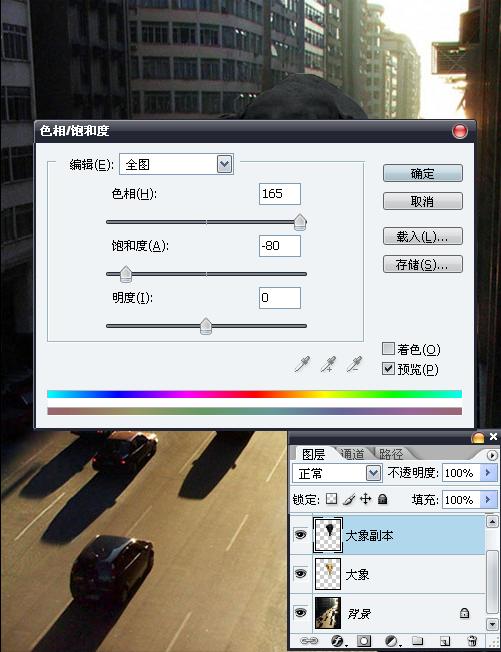The height and width of the screenshot is (652, 501).
Task: Click the 色相(H) value field 165
Action: click(280, 194)
